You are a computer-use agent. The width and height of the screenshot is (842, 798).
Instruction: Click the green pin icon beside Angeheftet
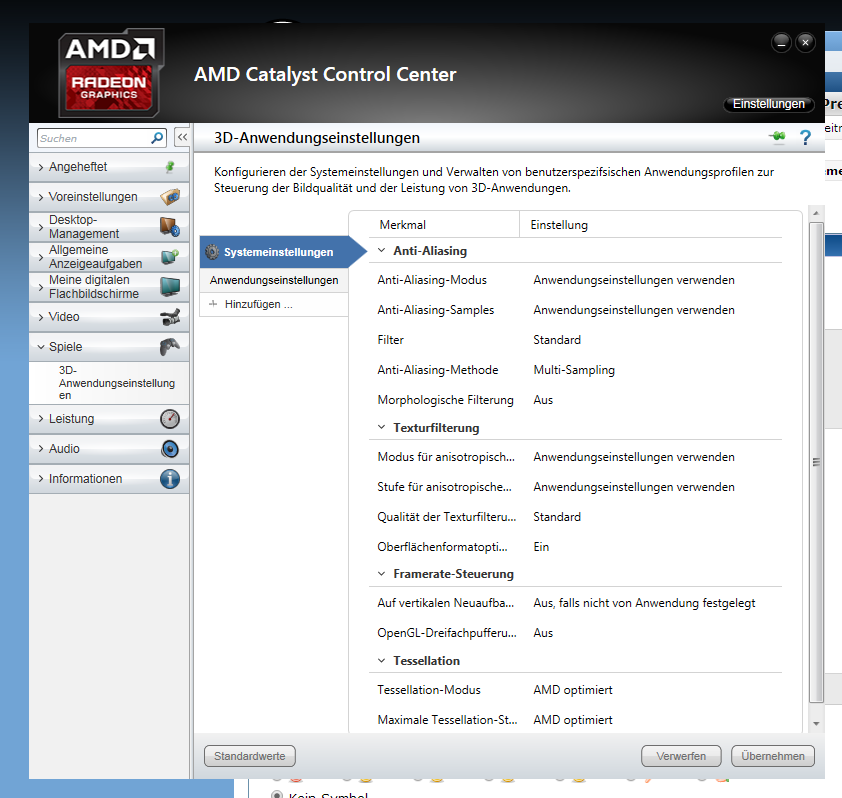click(170, 167)
